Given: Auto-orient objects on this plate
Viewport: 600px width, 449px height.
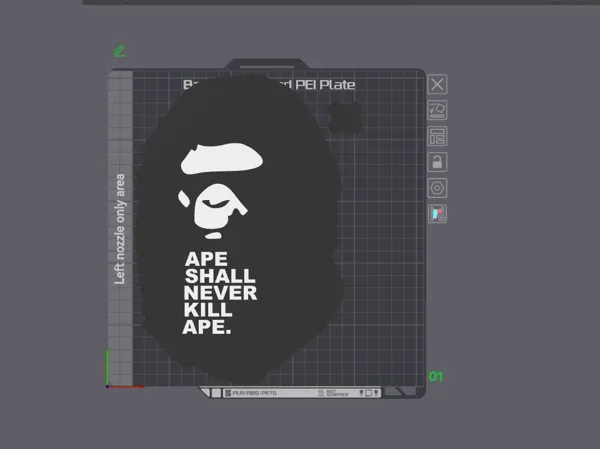Looking at the screenshot, I should [x=437, y=110].
